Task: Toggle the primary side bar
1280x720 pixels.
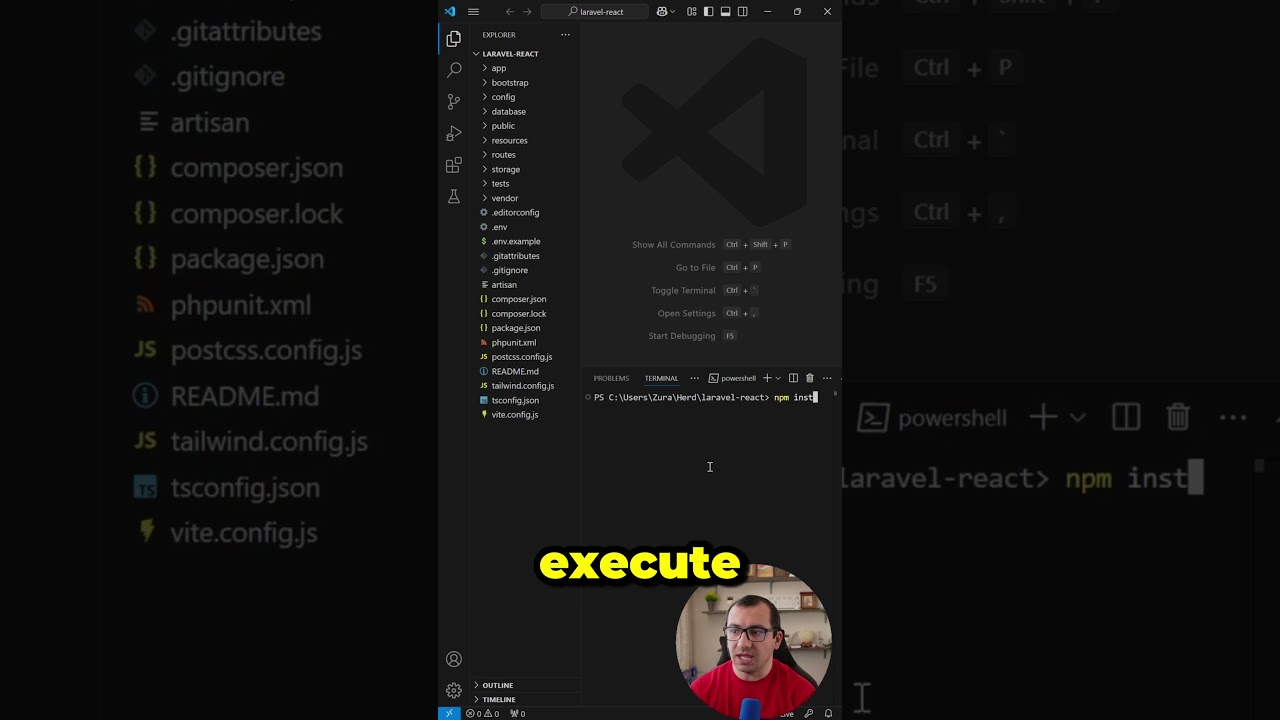Action: (708, 12)
